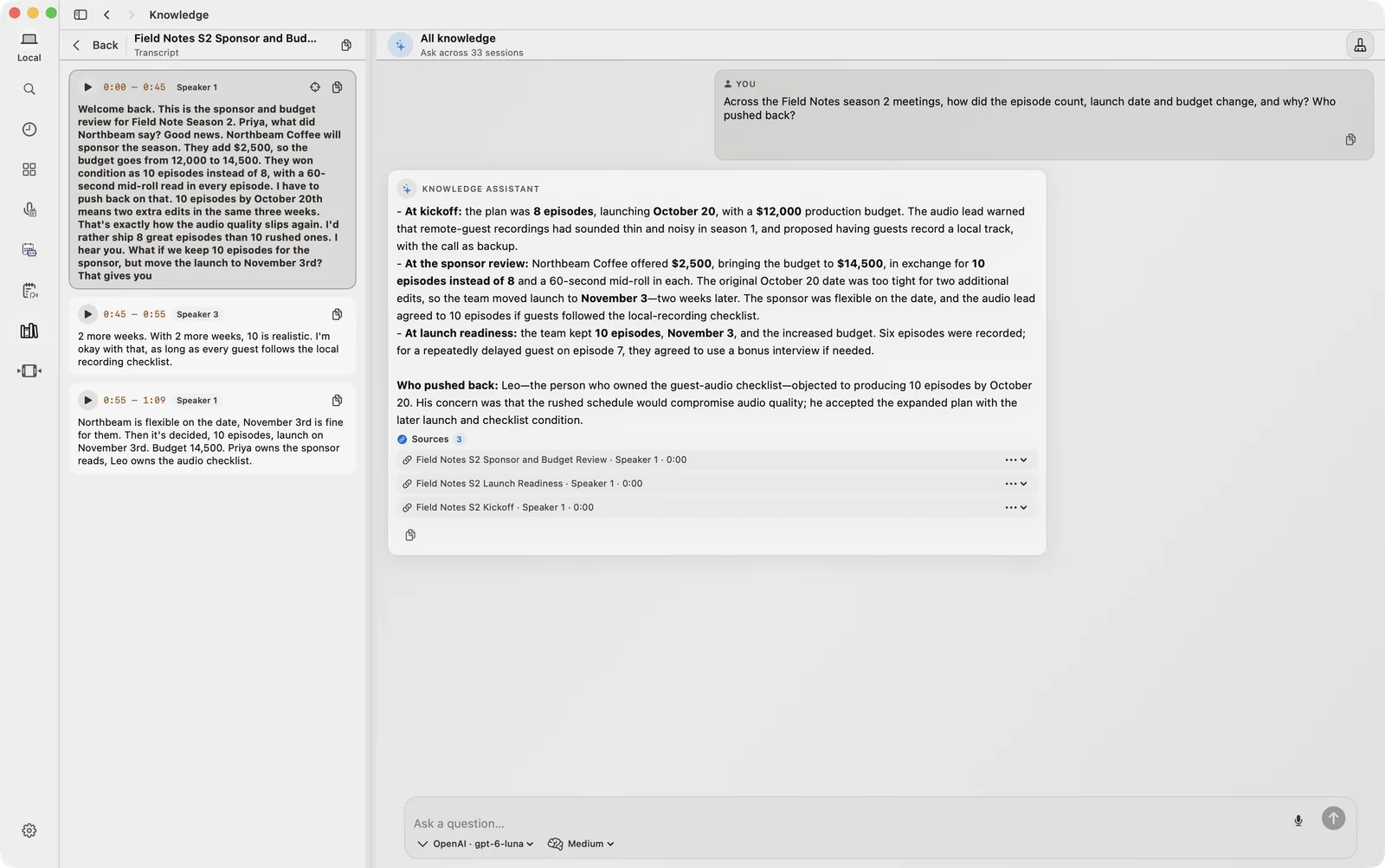Select the Knowledge library books icon
This screenshot has width=1385, height=868.
(x=29, y=331)
